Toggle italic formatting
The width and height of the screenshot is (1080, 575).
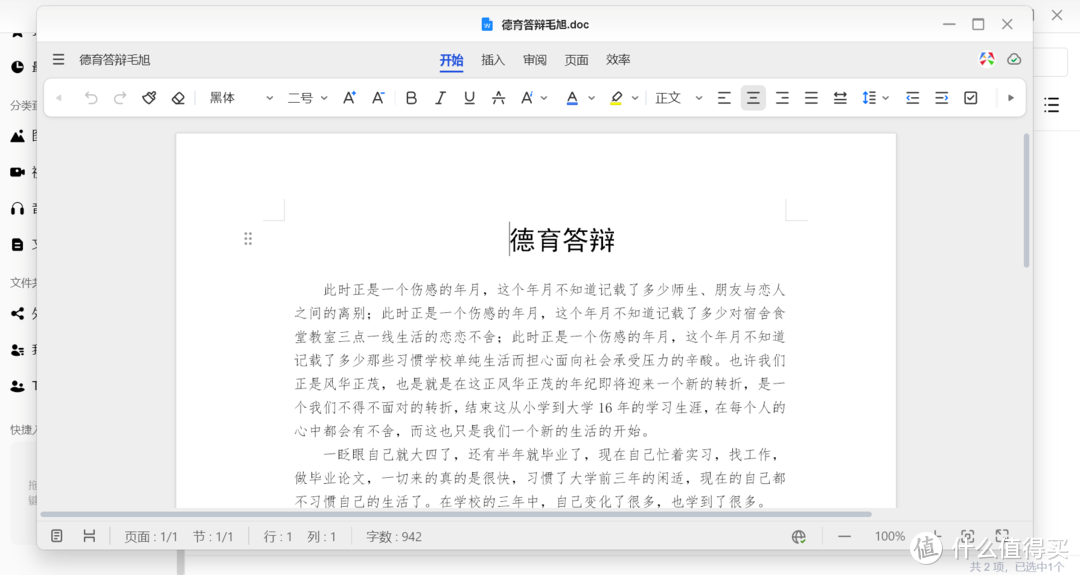click(x=440, y=98)
